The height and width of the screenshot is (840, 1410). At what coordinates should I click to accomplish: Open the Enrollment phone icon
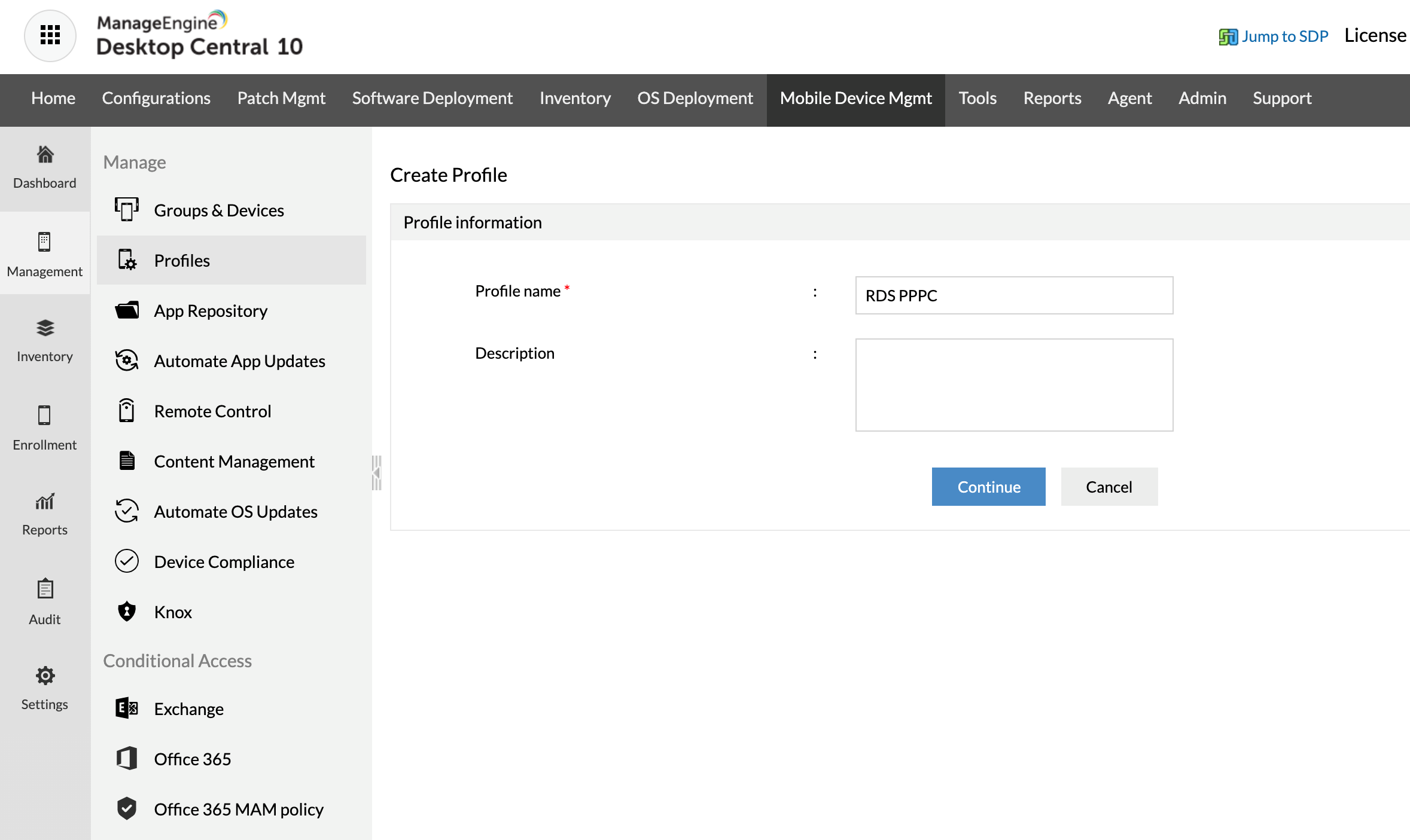45,415
